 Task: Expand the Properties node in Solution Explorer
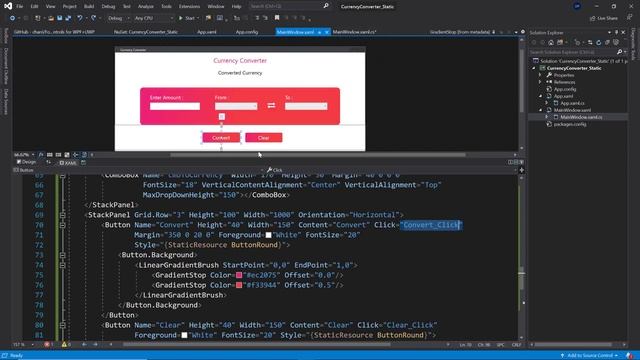(540, 75)
